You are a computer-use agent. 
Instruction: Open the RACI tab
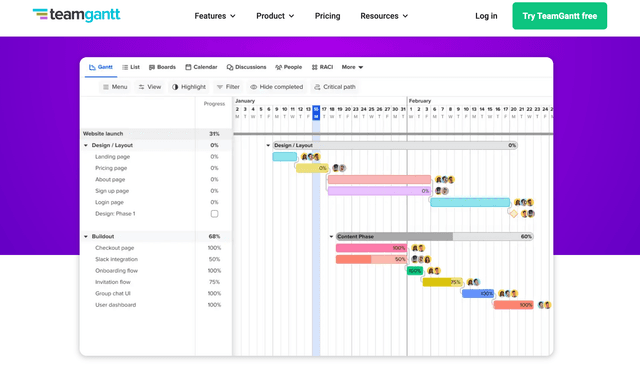pos(322,67)
